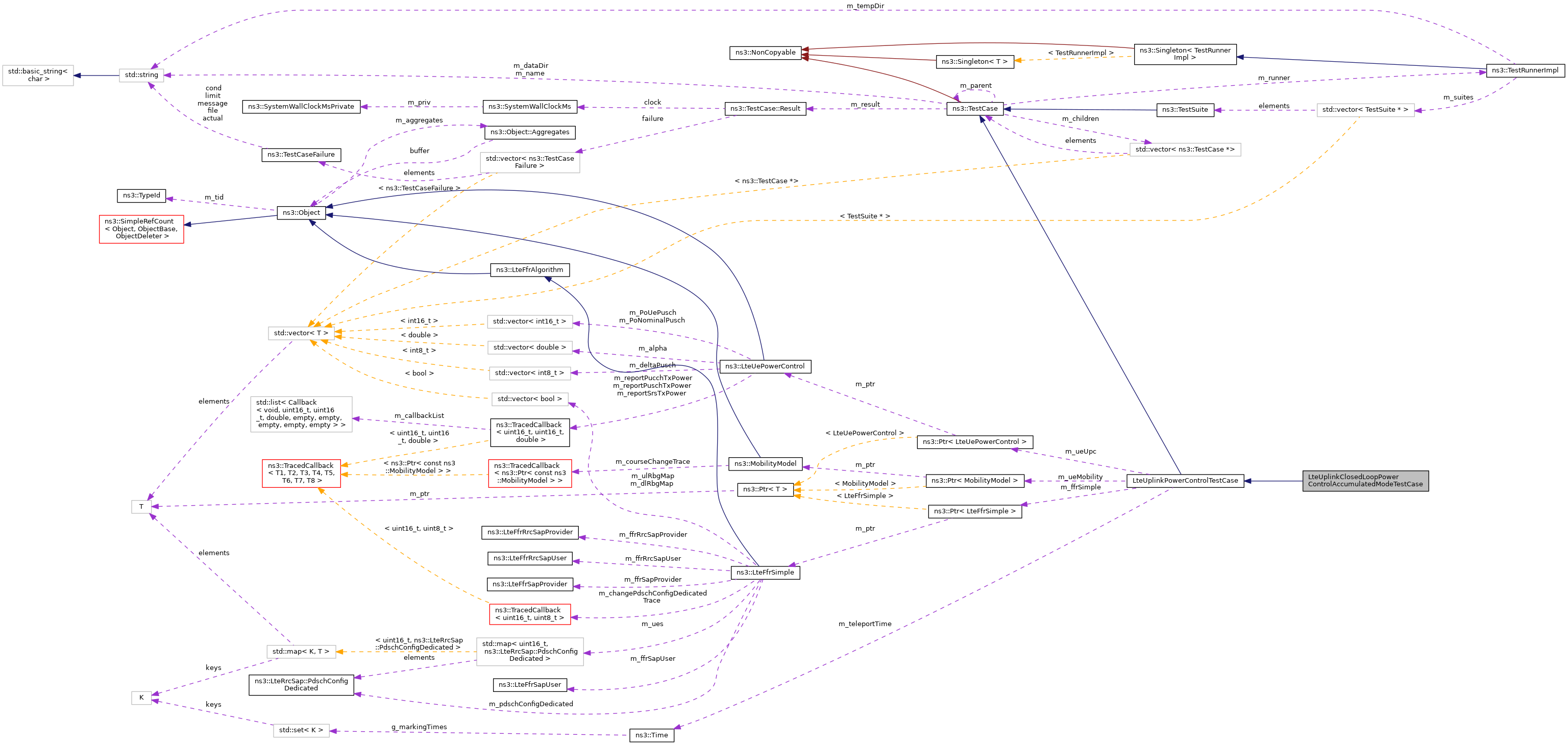Click the m_aggregates edge label
Viewport: 1568px width, 745px height.
coord(419,120)
